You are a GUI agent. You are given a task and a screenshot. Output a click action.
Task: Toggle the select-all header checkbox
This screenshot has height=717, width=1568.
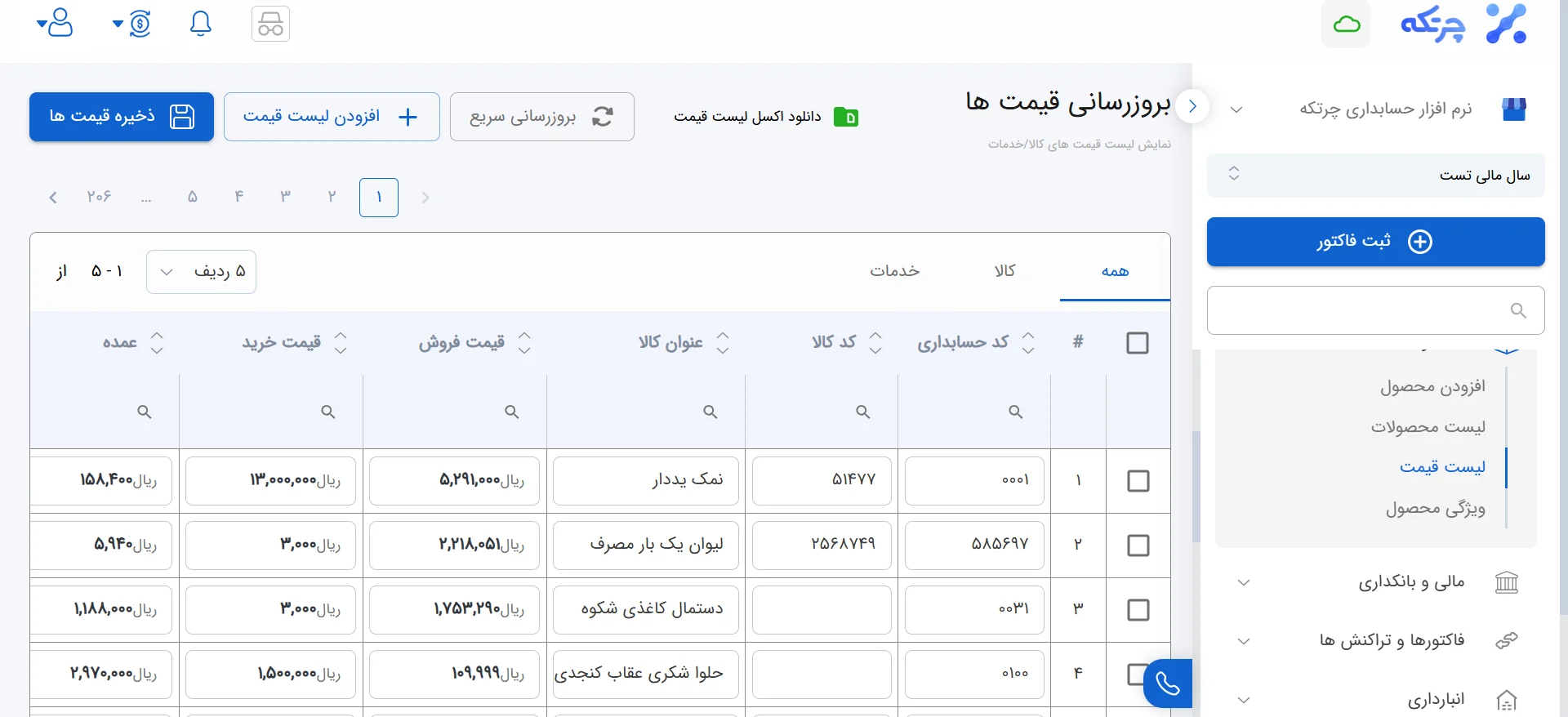(x=1138, y=343)
